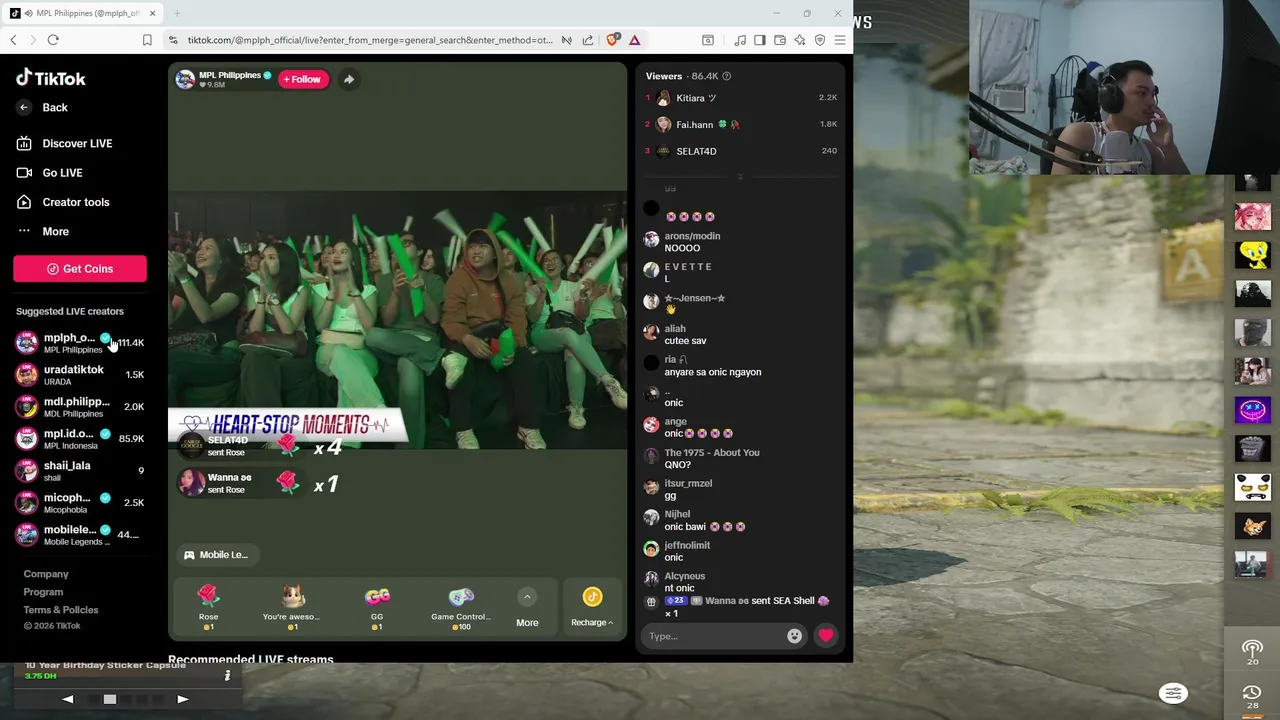
Task: Open commenter Alcyneus's name
Action: pyautogui.click(x=685, y=576)
